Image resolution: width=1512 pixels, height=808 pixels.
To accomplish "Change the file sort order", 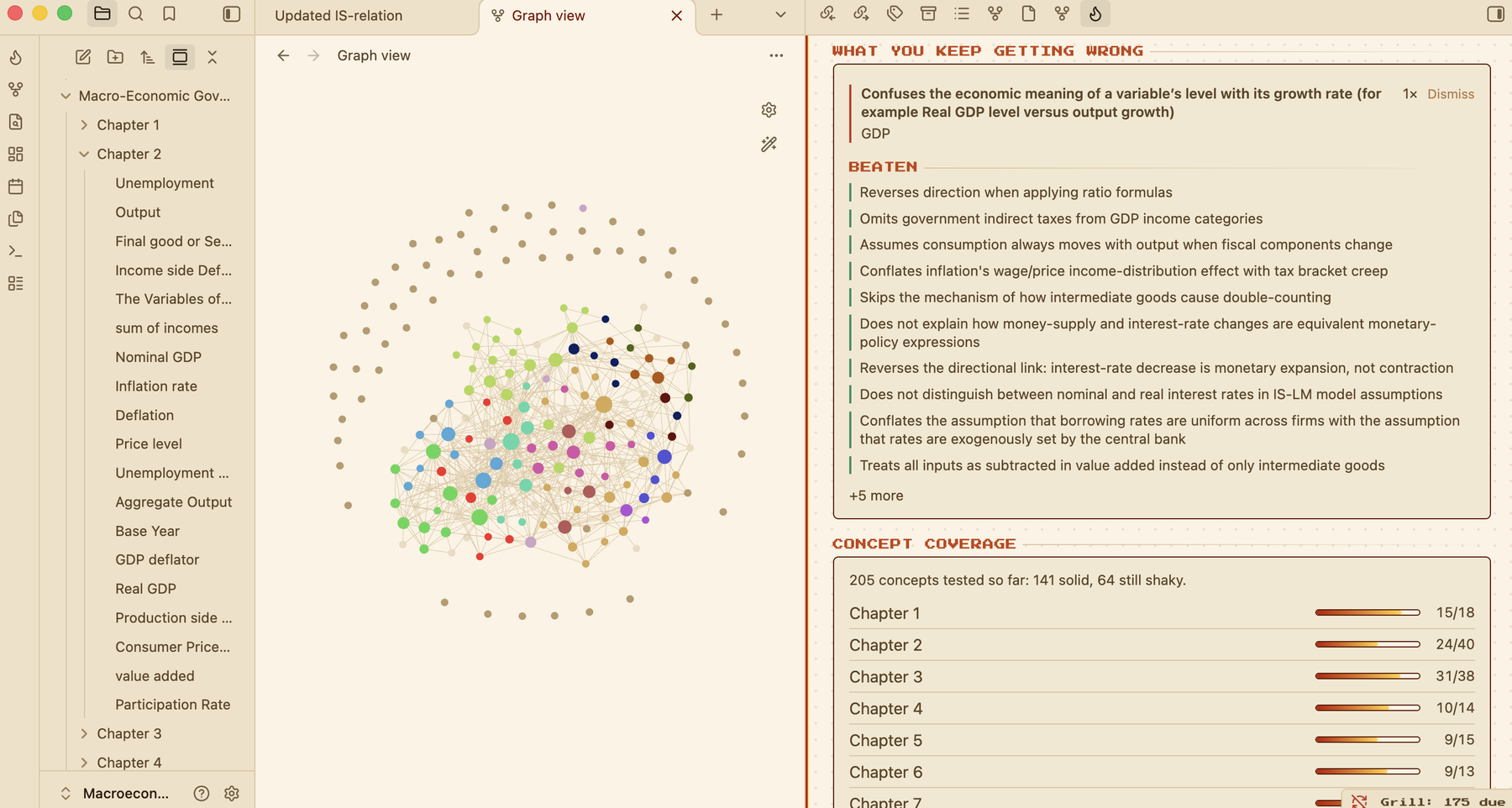I will 148,57.
